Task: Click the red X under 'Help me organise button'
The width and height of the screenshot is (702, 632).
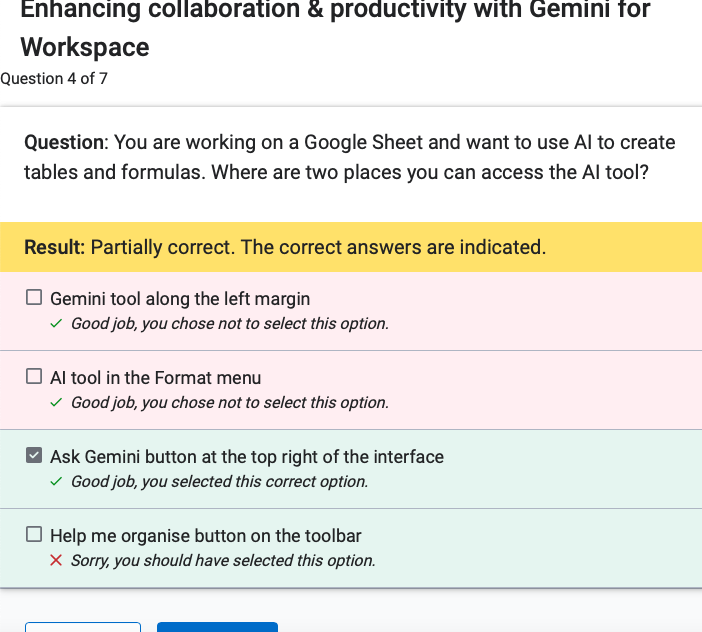Action: pyautogui.click(x=56, y=560)
